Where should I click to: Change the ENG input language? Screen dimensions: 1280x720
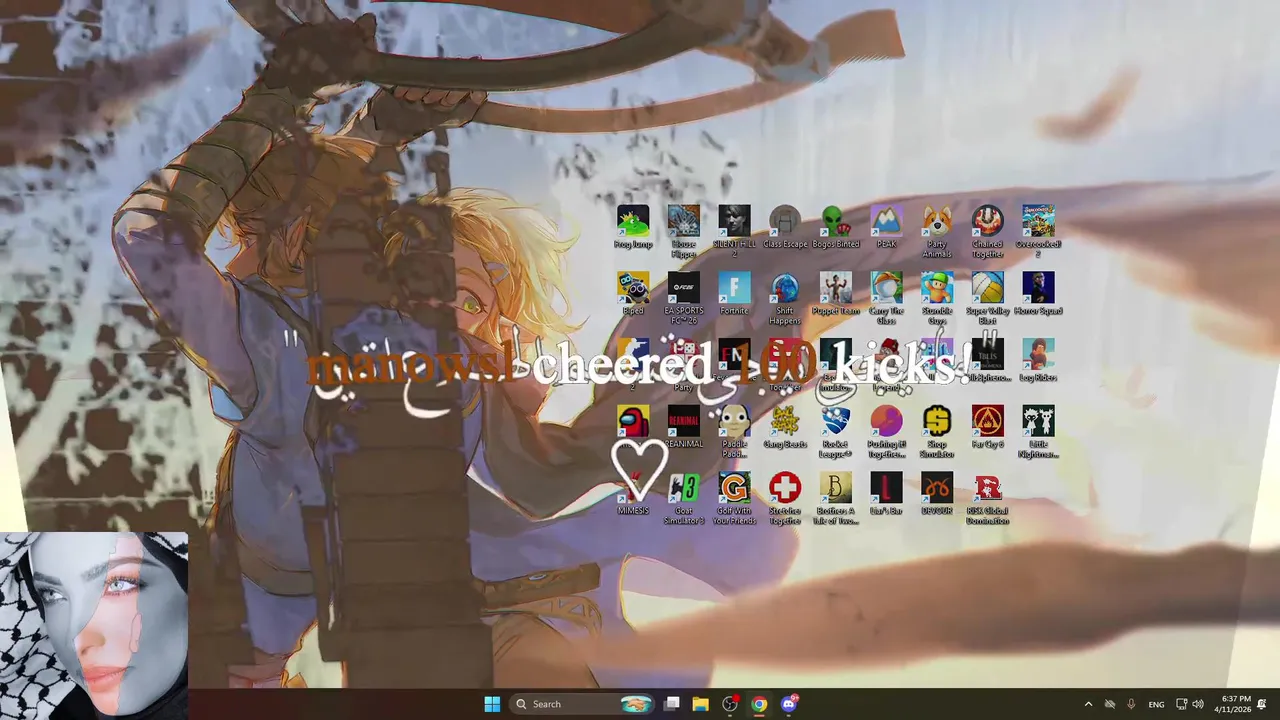coord(1156,704)
